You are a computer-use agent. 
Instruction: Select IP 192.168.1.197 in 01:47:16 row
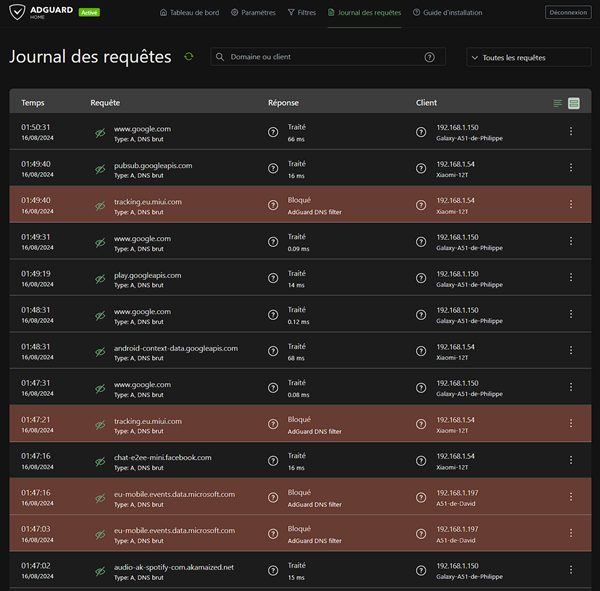click(x=457, y=493)
